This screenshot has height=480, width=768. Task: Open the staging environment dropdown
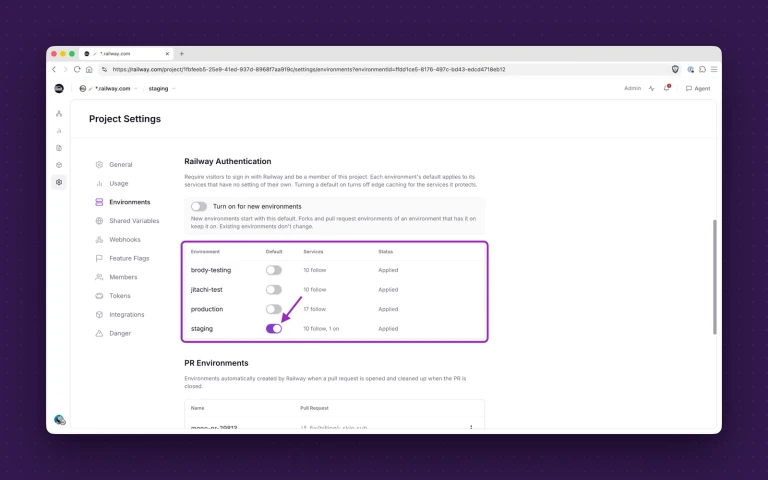162,89
